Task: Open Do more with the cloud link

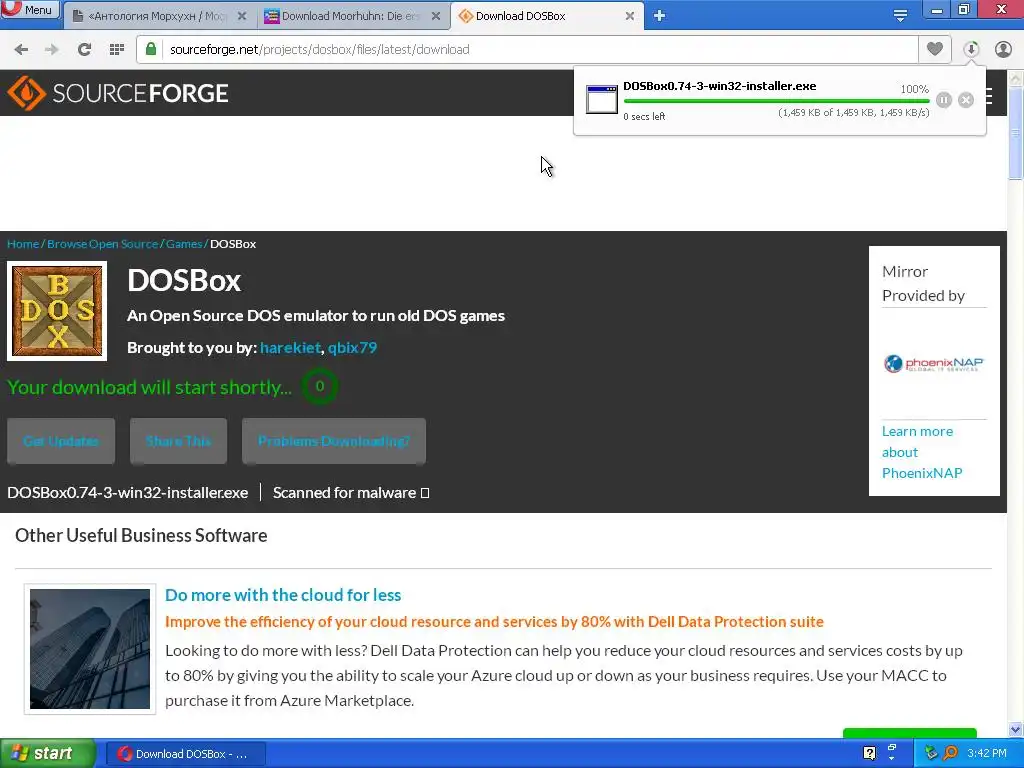Action: [x=283, y=595]
